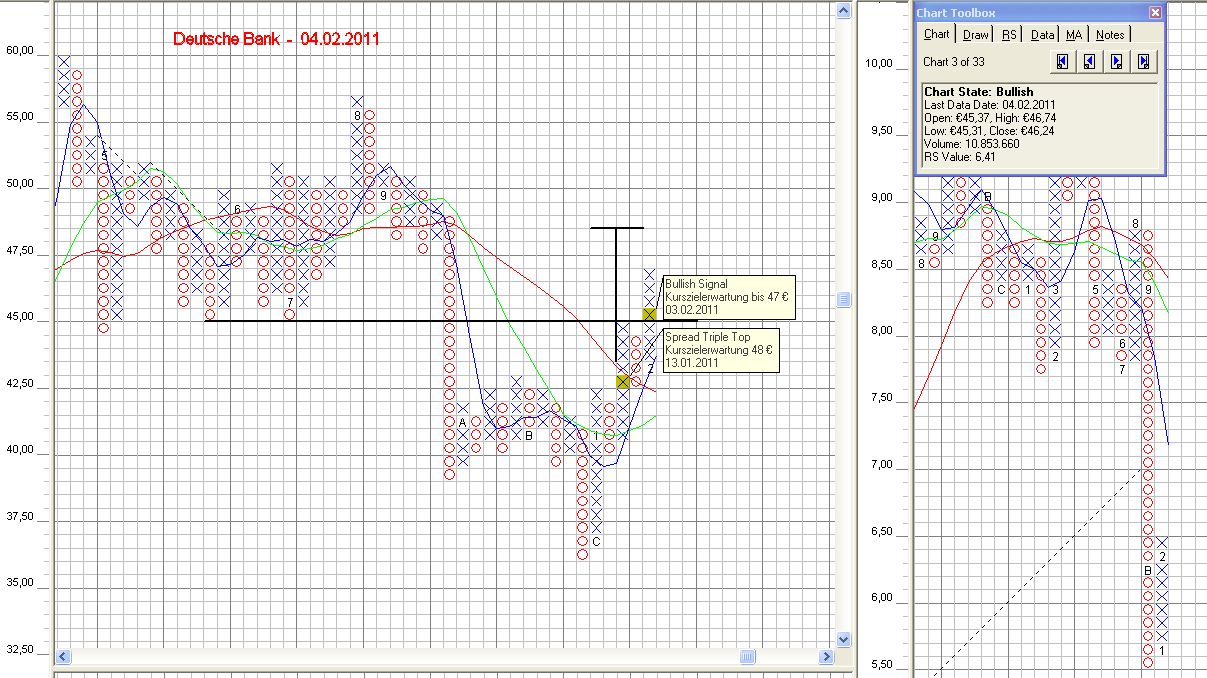The height and width of the screenshot is (678, 1207).
Task: Click 'Last Data Date: 04.02.2011' line
Action: (990, 104)
